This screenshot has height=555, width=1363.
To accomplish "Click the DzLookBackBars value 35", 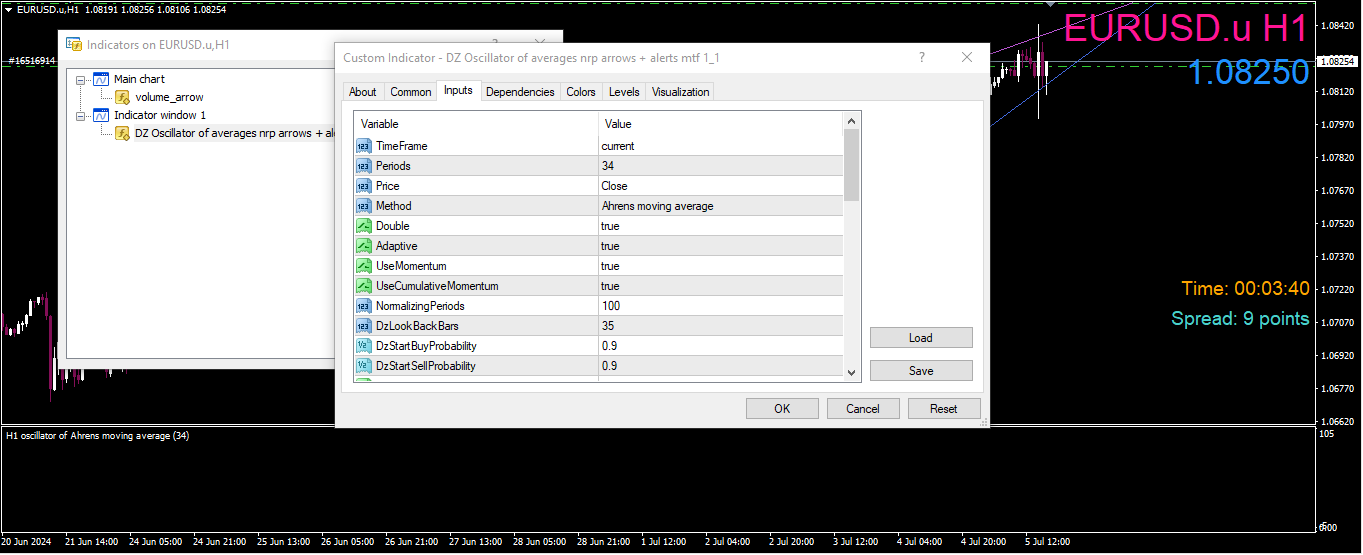I will [x=608, y=326].
